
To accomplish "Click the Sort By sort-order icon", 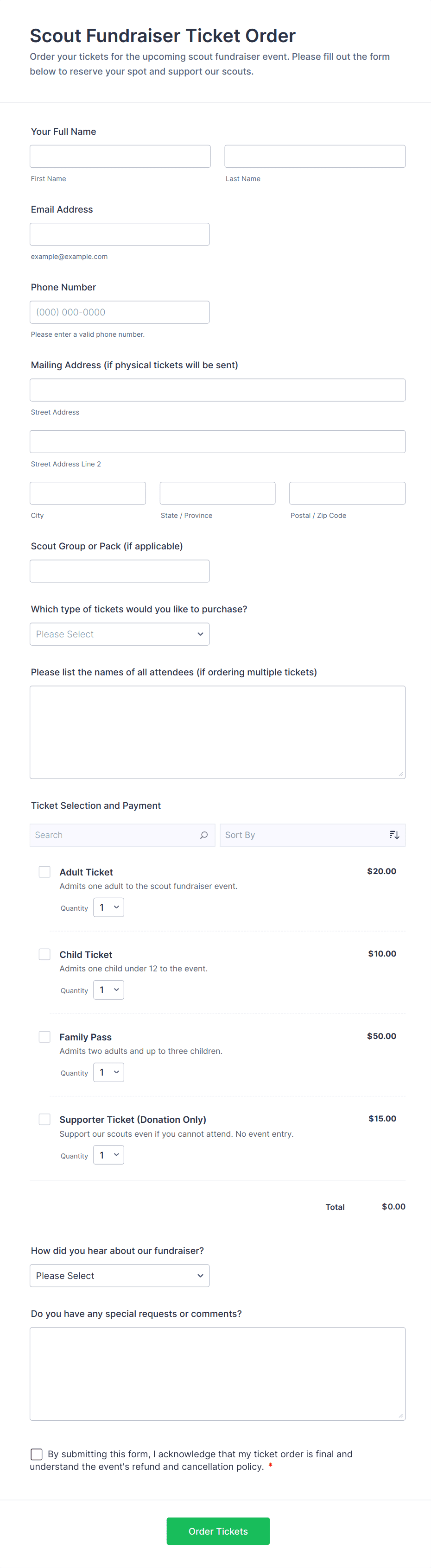I will (394, 835).
